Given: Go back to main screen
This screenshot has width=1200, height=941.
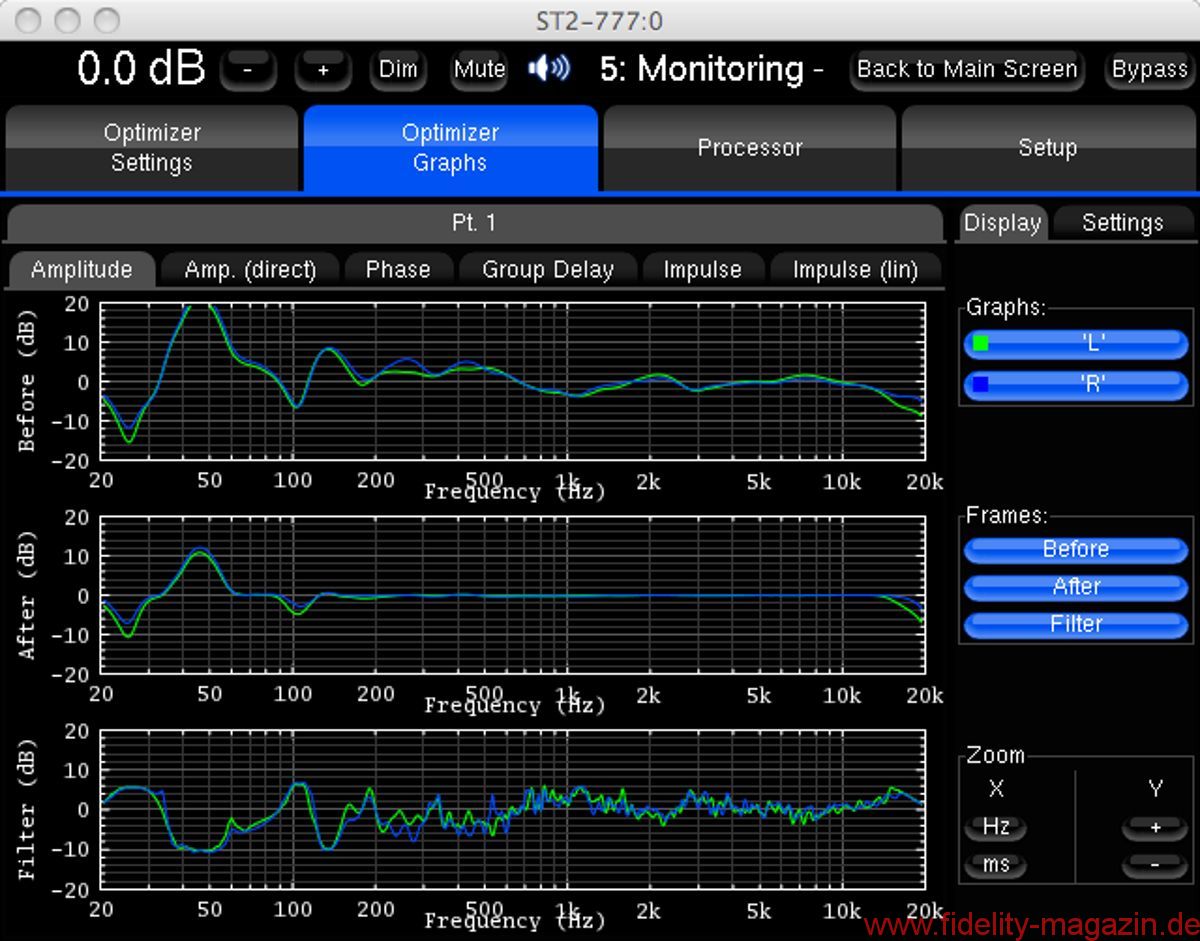Looking at the screenshot, I should (966, 70).
